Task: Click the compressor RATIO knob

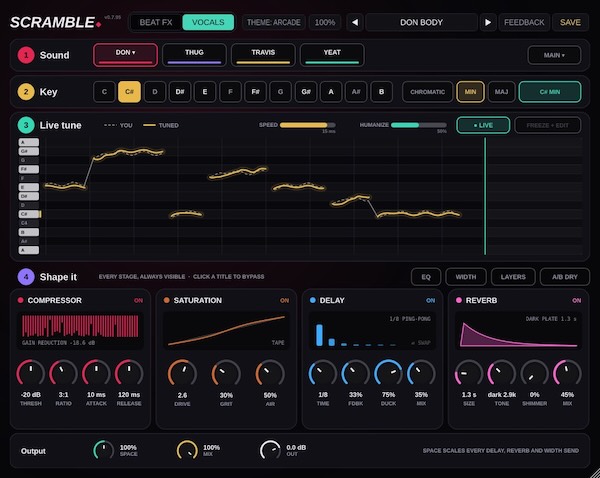Action: tap(63, 374)
